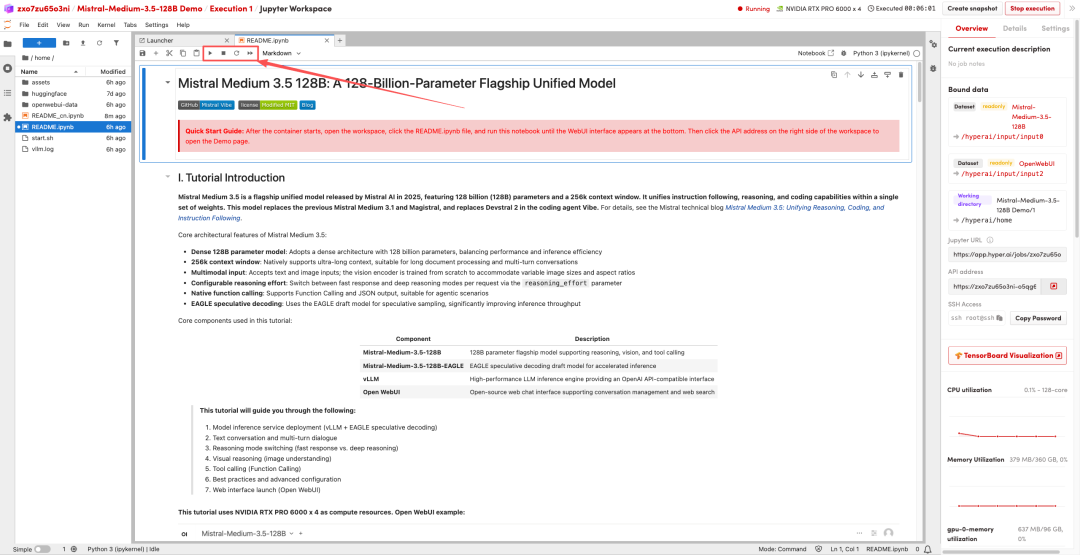Click the Create snapshot button
The image size is (1080, 555).
[x=972, y=8]
